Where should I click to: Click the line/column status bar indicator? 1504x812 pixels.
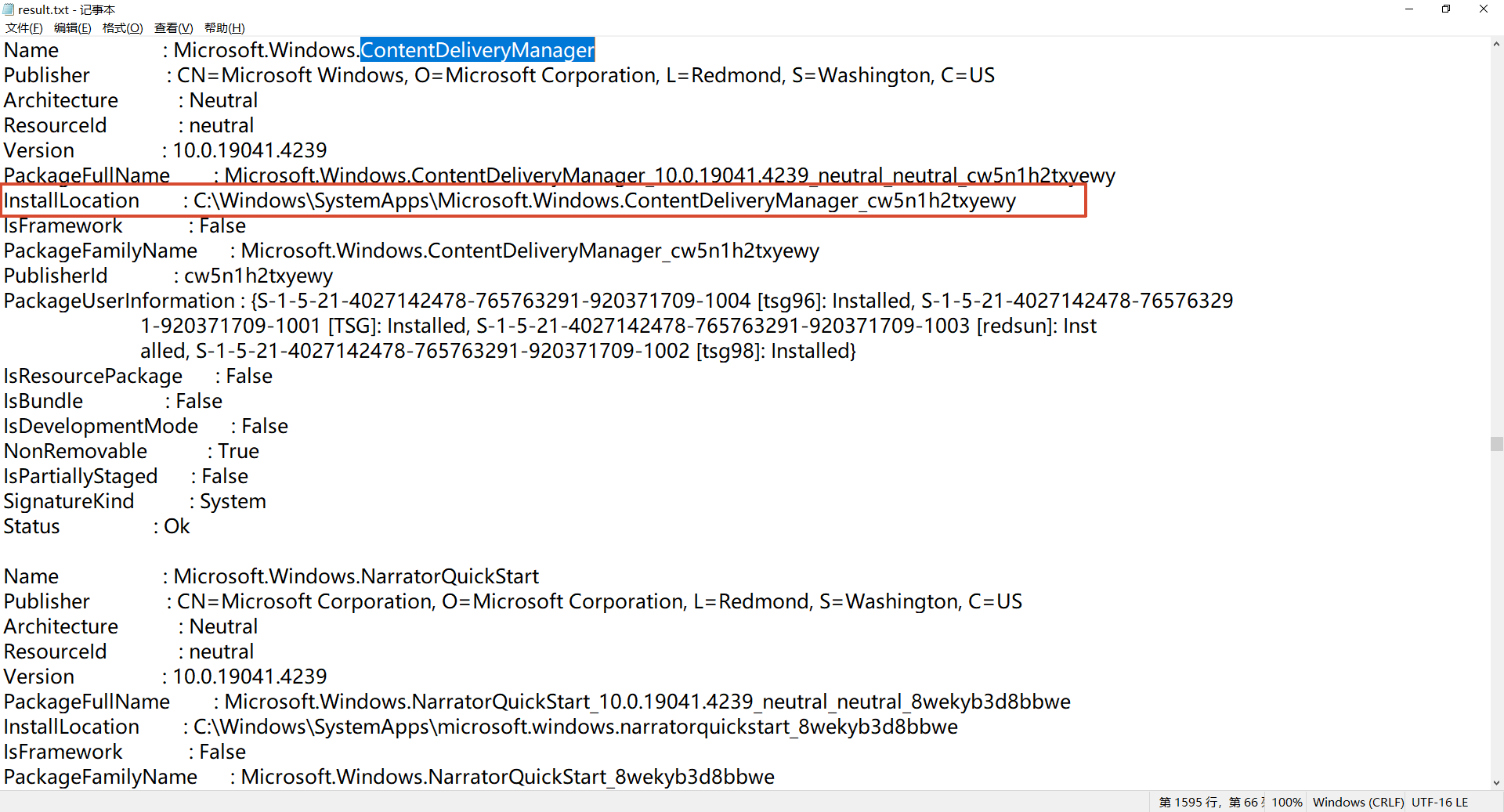click(1211, 802)
